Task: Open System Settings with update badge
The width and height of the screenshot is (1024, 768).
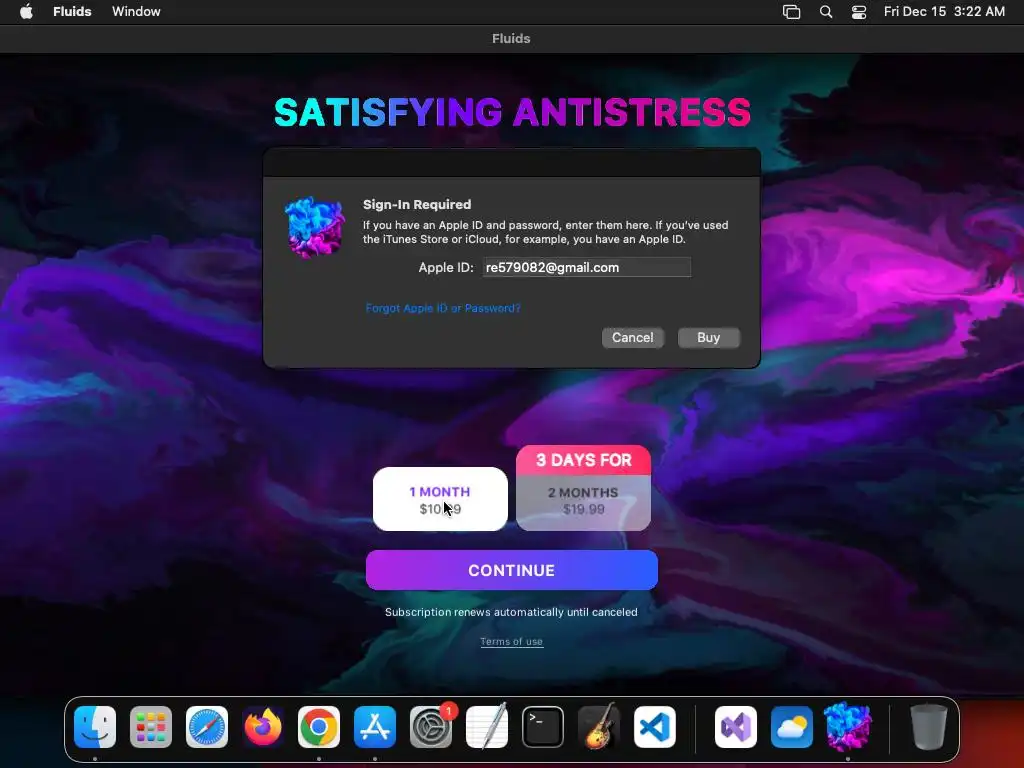Action: coord(431,727)
